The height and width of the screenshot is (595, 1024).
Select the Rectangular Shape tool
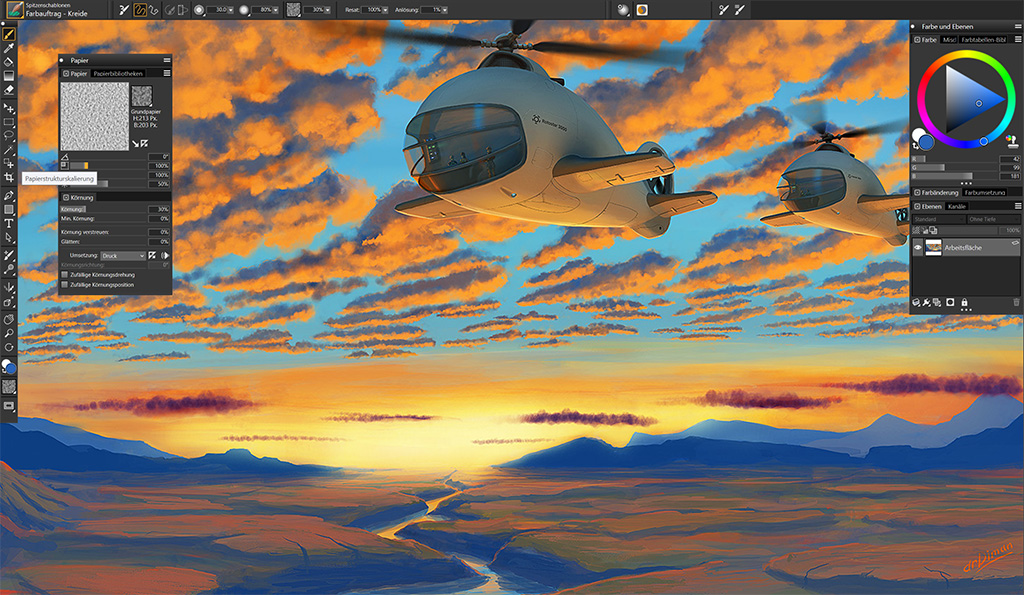[8, 210]
